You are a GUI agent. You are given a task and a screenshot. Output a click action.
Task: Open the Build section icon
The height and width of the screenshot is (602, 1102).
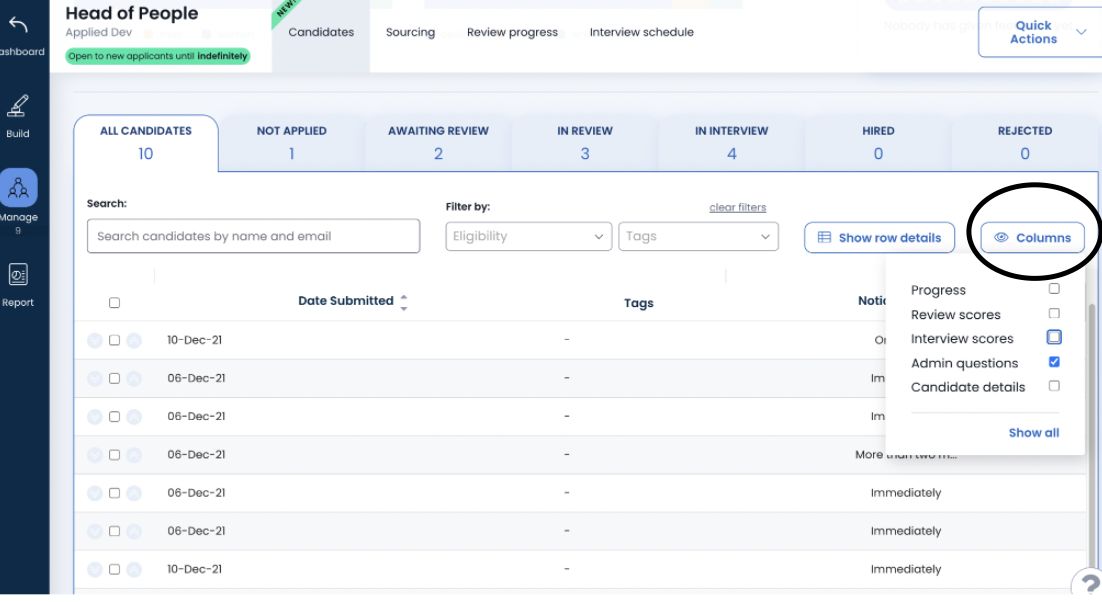(18, 106)
